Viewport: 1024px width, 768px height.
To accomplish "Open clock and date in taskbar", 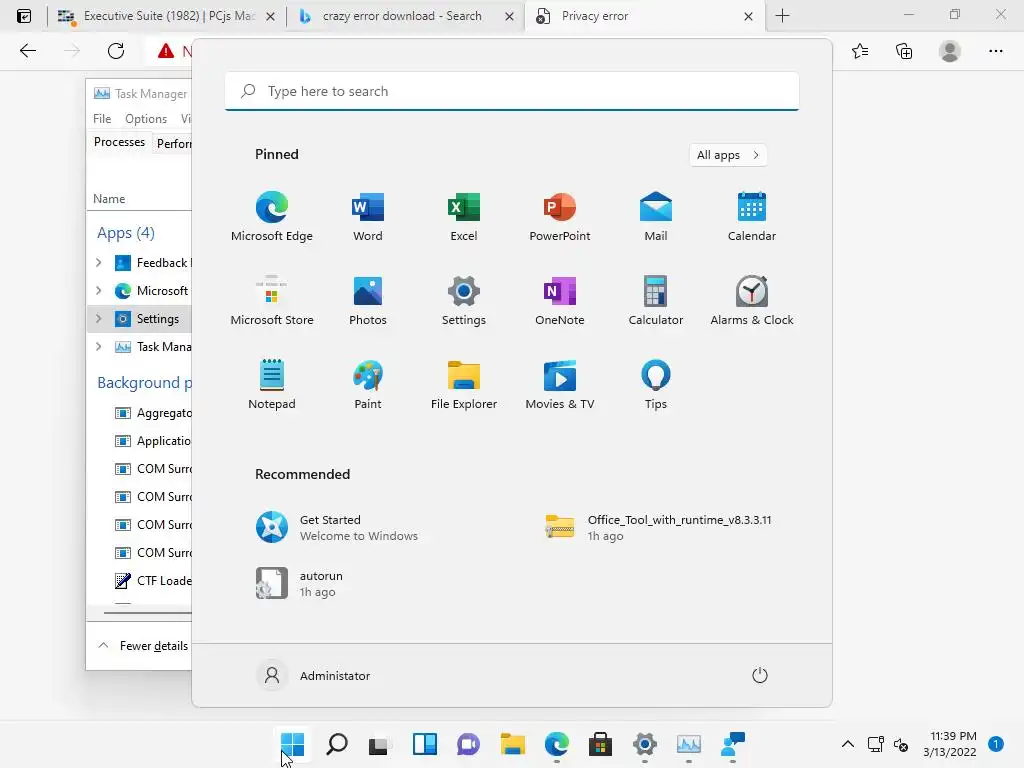I will point(951,744).
